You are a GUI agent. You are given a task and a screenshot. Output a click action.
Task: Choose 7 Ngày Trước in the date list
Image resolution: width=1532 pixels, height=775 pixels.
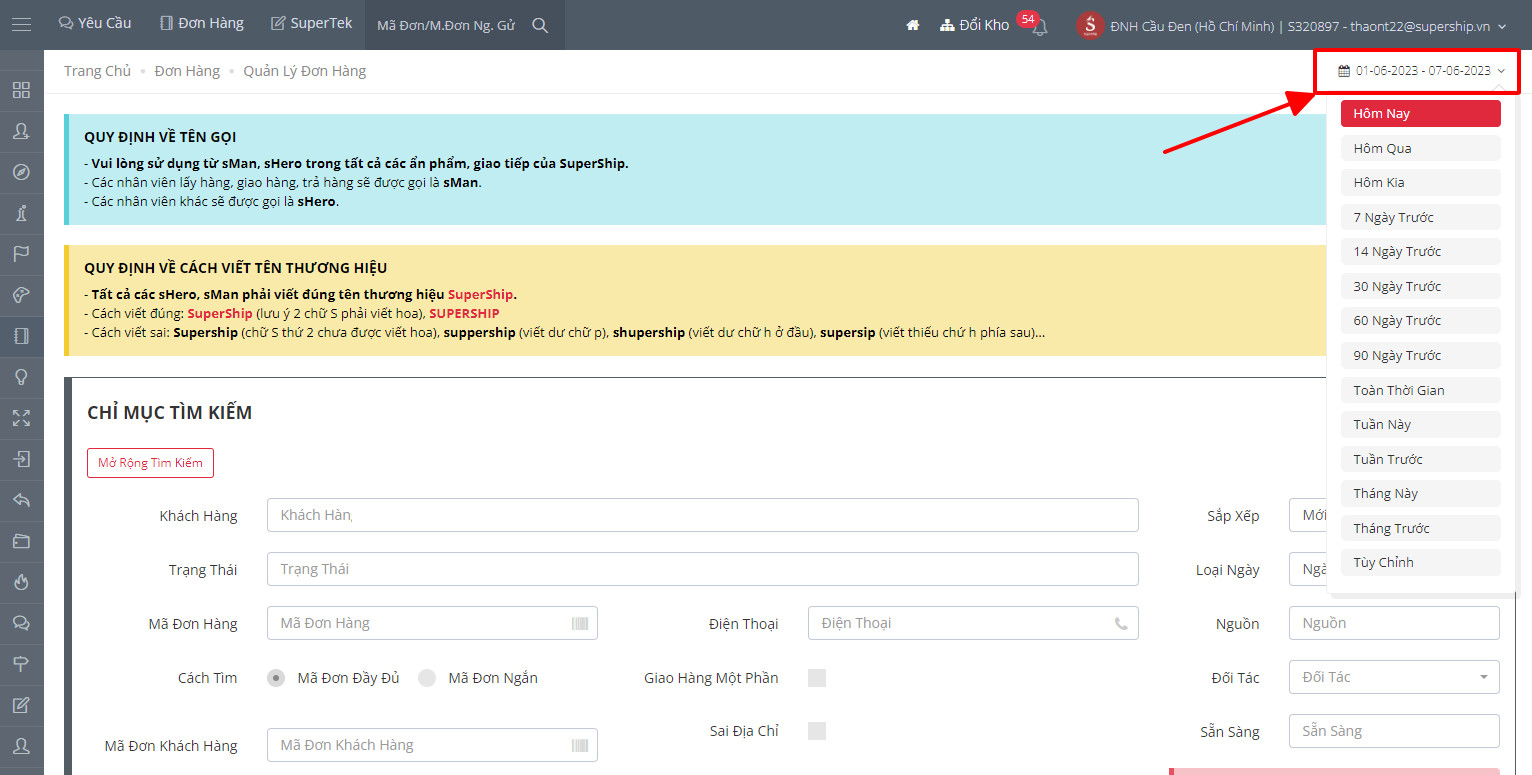(x=1420, y=217)
